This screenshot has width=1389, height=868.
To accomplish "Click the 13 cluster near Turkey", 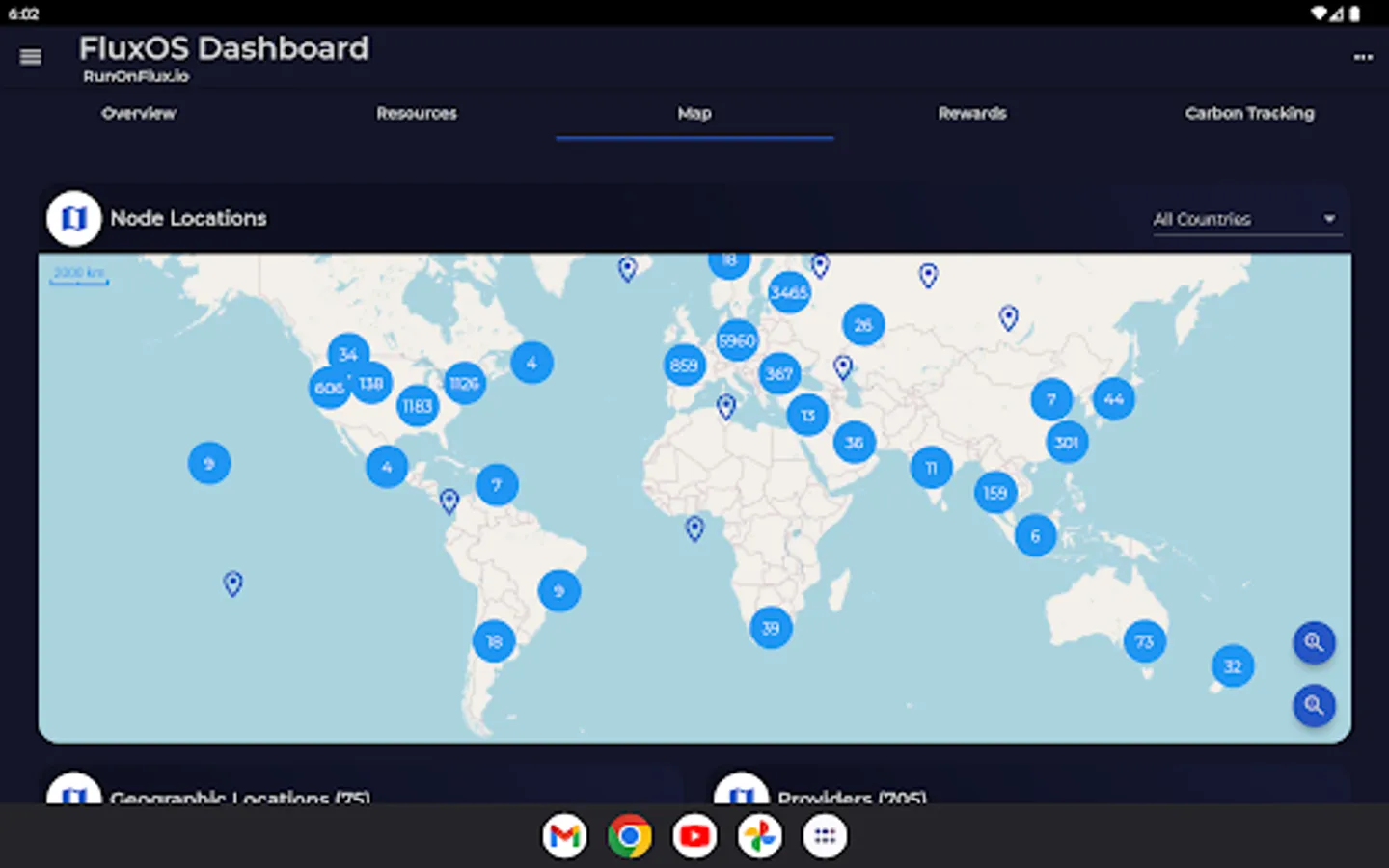I will pos(807,416).
